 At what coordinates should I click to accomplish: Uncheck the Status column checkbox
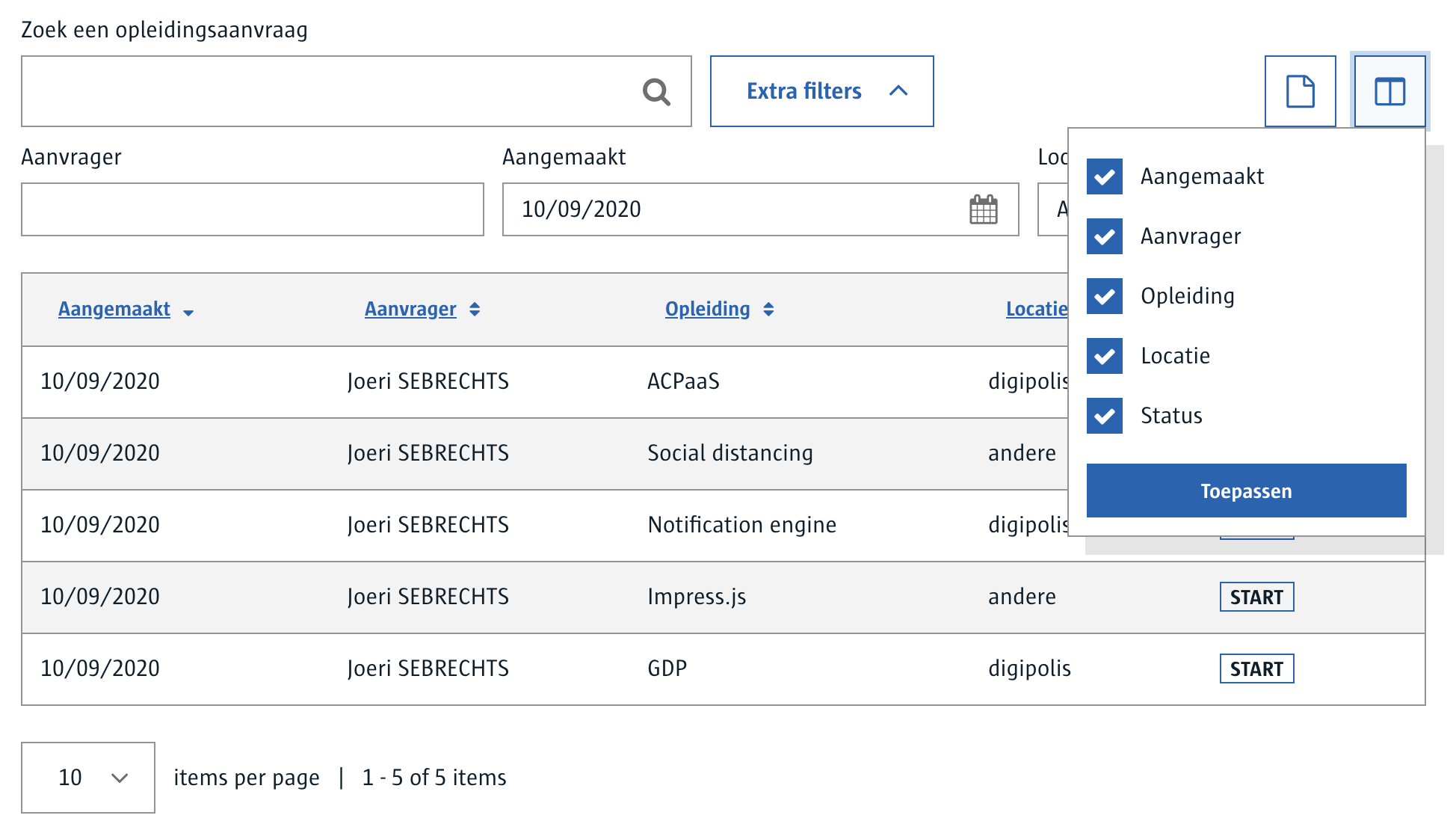[x=1105, y=416]
